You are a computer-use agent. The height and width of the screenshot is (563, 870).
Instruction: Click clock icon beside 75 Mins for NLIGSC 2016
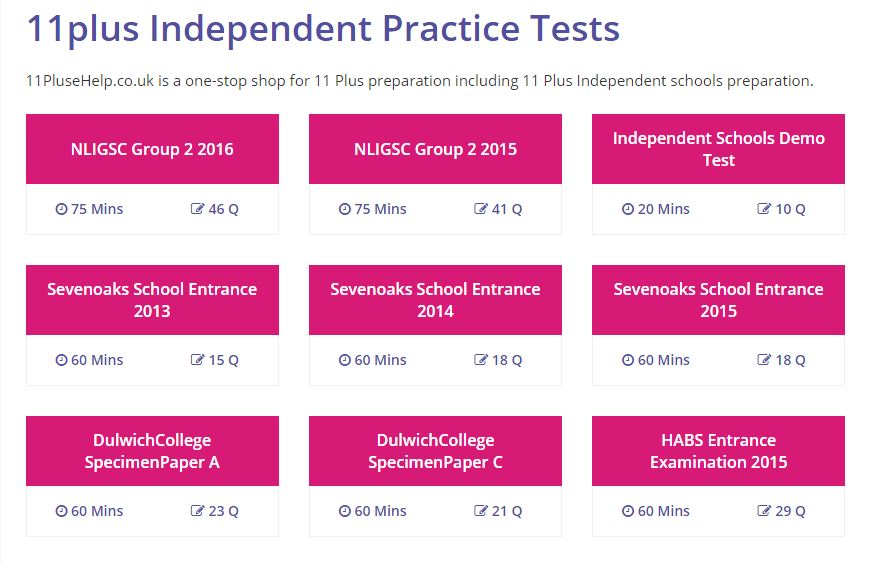pyautogui.click(x=62, y=209)
